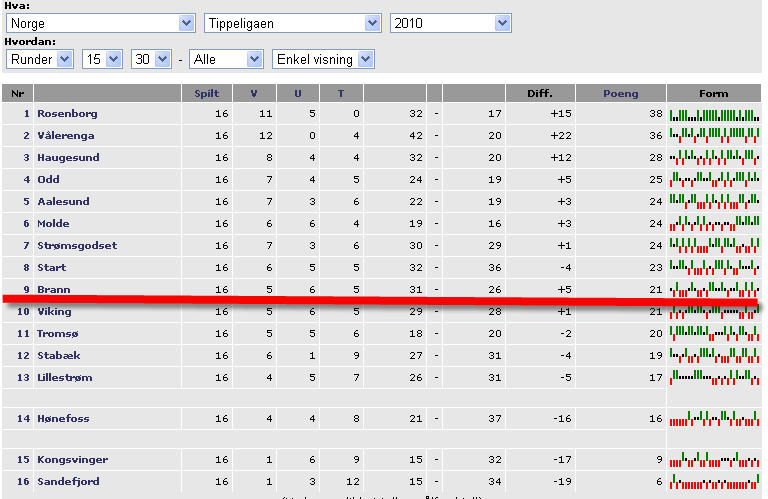This screenshot has height=499, width=768.
Task: Click Stabæk's form bar chart
Action: [714, 356]
